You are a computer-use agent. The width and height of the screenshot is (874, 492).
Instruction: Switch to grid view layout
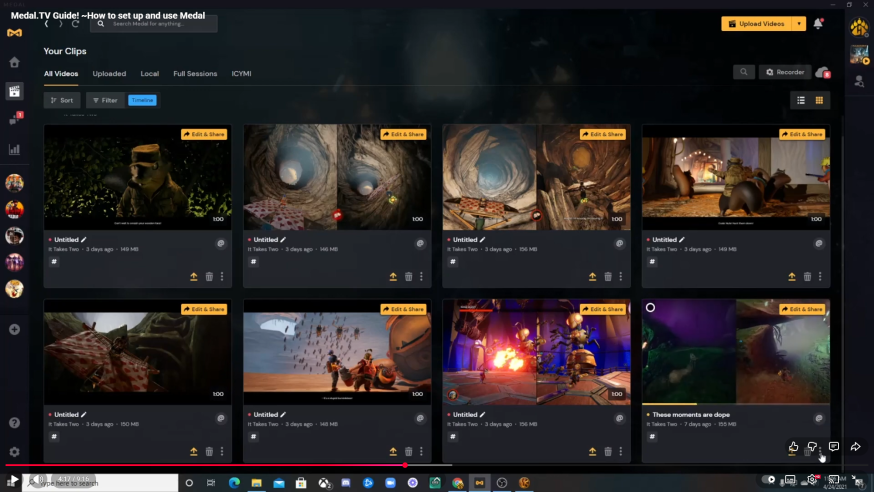[x=819, y=100]
